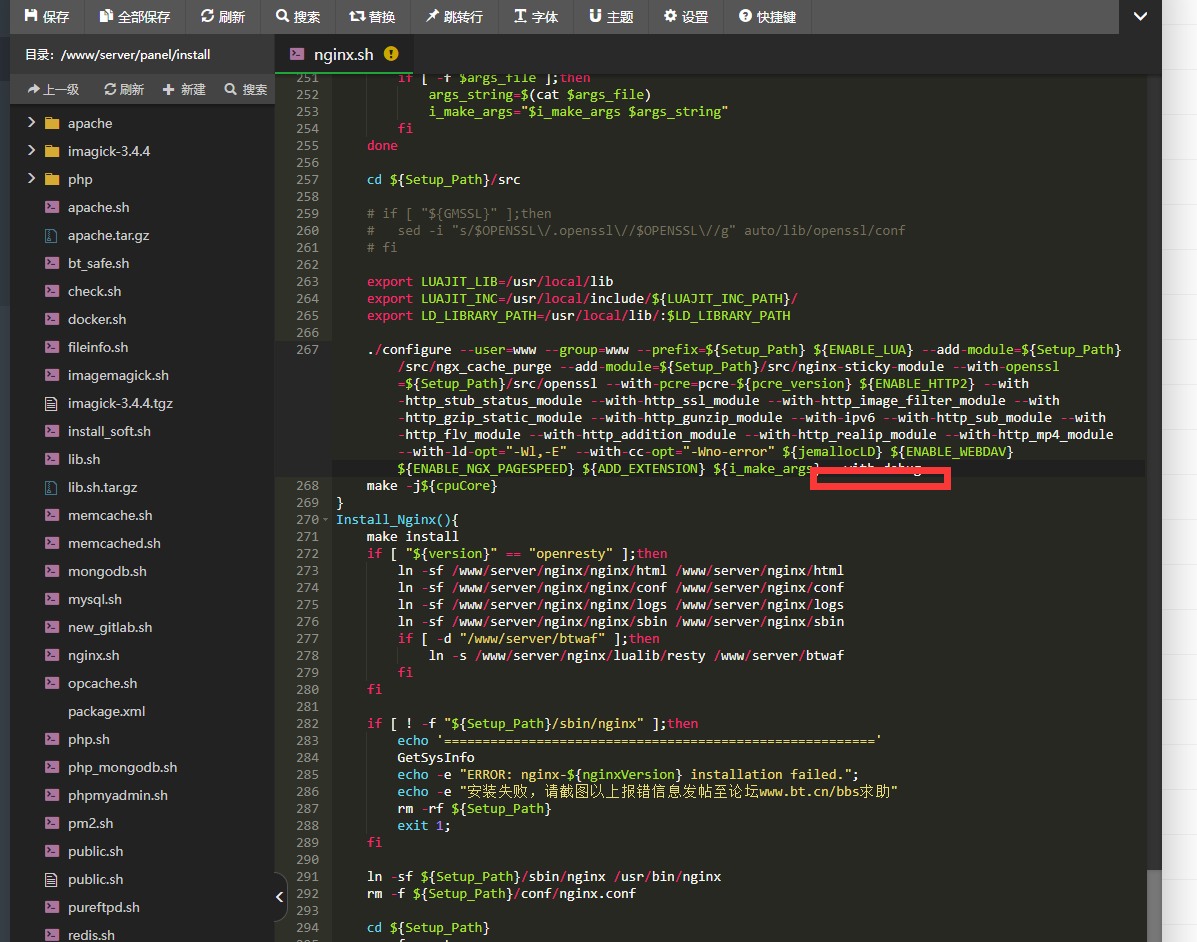
Task: Open the 设置 editor settings
Action: coord(686,16)
